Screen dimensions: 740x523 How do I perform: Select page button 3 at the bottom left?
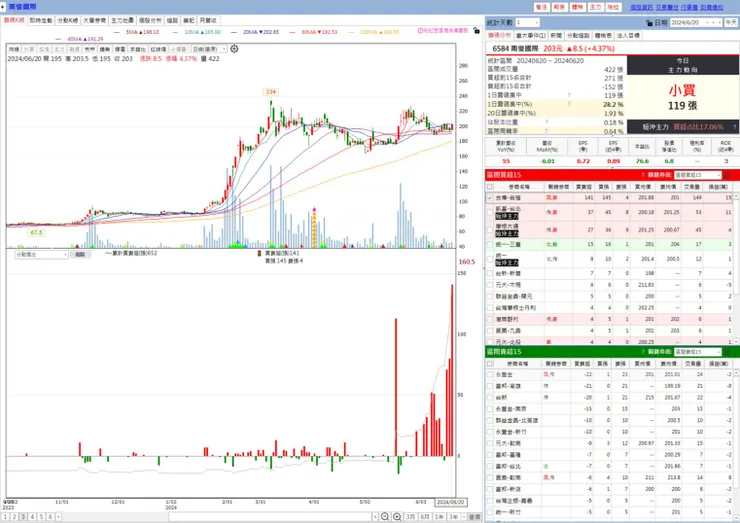pyautogui.click(x=24, y=517)
